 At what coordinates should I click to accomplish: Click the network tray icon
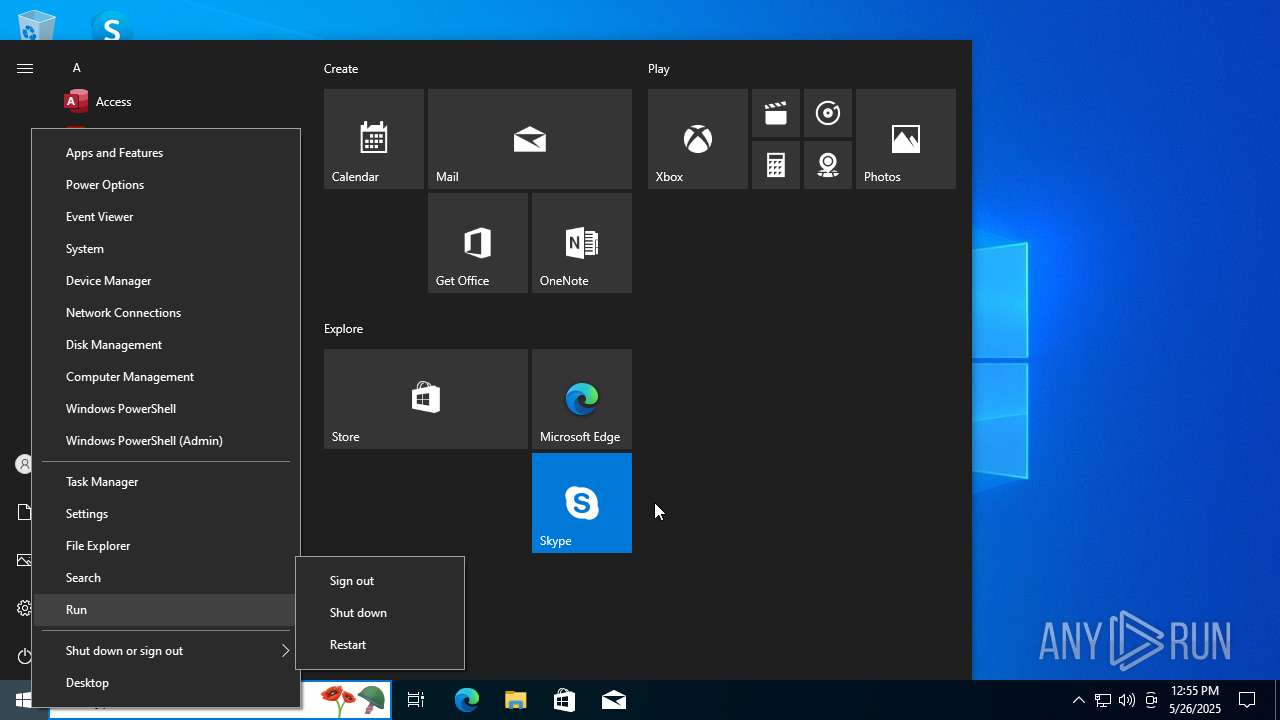(x=1102, y=700)
